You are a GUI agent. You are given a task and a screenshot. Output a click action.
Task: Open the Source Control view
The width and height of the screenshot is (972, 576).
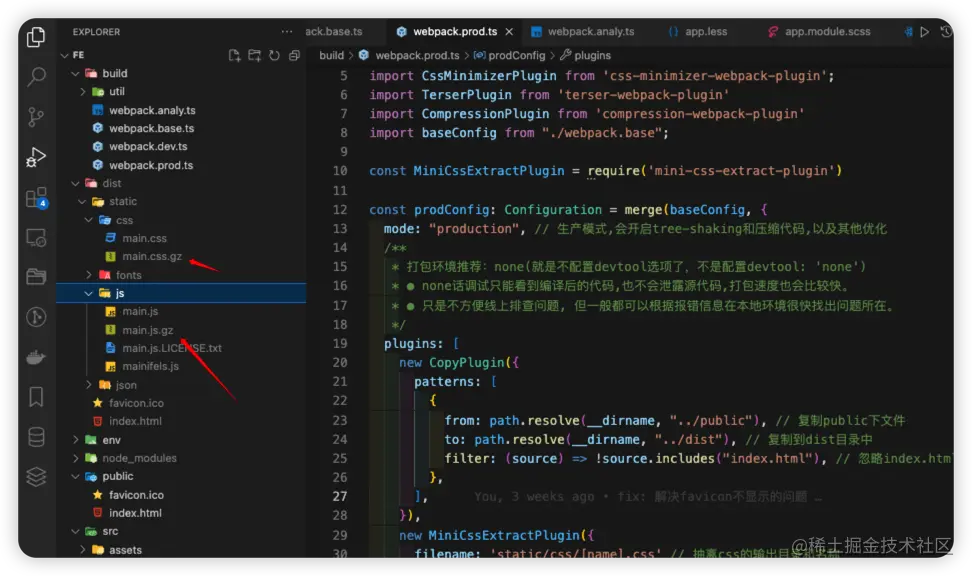point(36,117)
